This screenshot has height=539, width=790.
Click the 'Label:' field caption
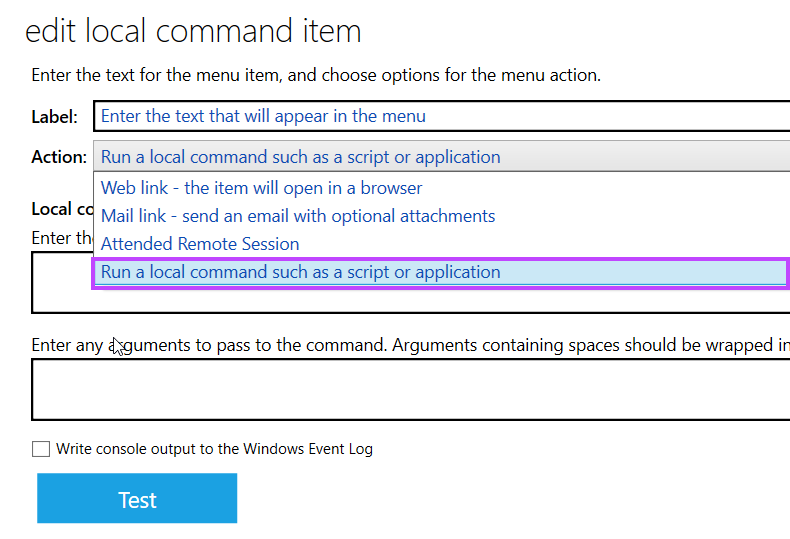pos(54,117)
